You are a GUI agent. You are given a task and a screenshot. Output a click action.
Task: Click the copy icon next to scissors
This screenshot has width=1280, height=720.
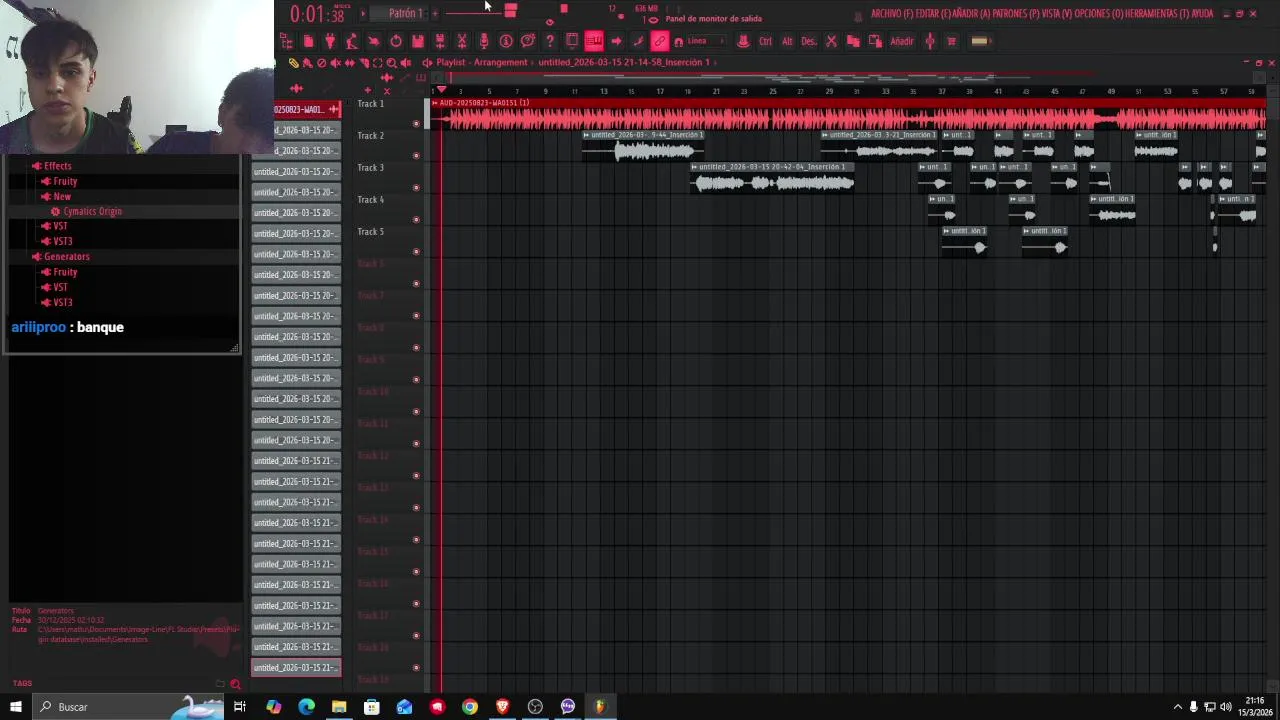pos(853,41)
